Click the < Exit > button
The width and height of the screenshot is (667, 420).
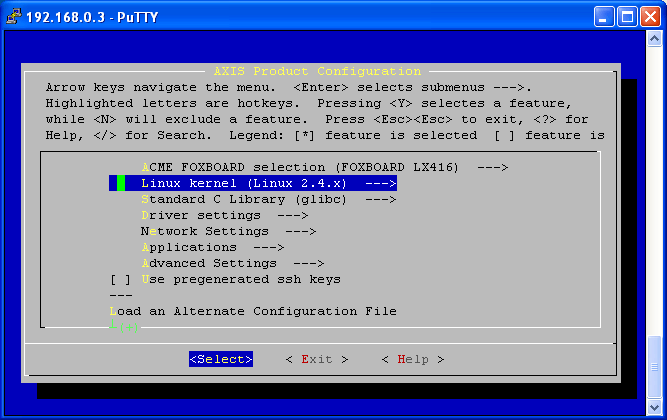click(317, 359)
